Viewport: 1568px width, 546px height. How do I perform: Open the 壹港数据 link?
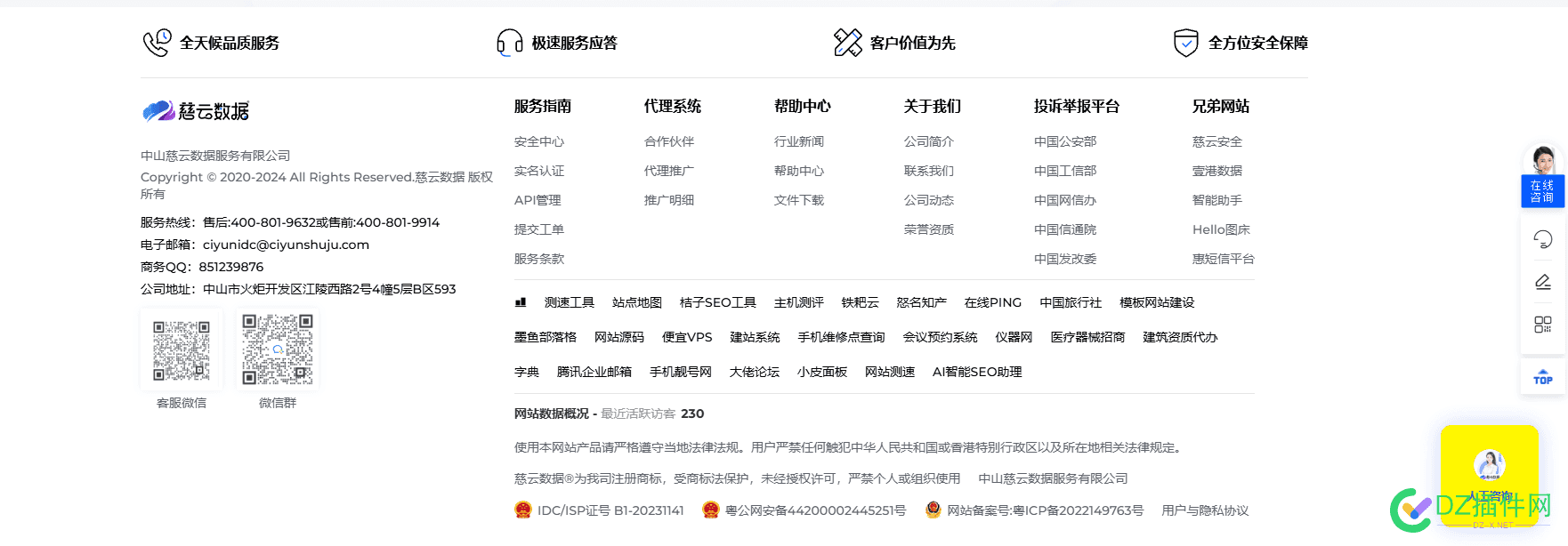click(1217, 171)
